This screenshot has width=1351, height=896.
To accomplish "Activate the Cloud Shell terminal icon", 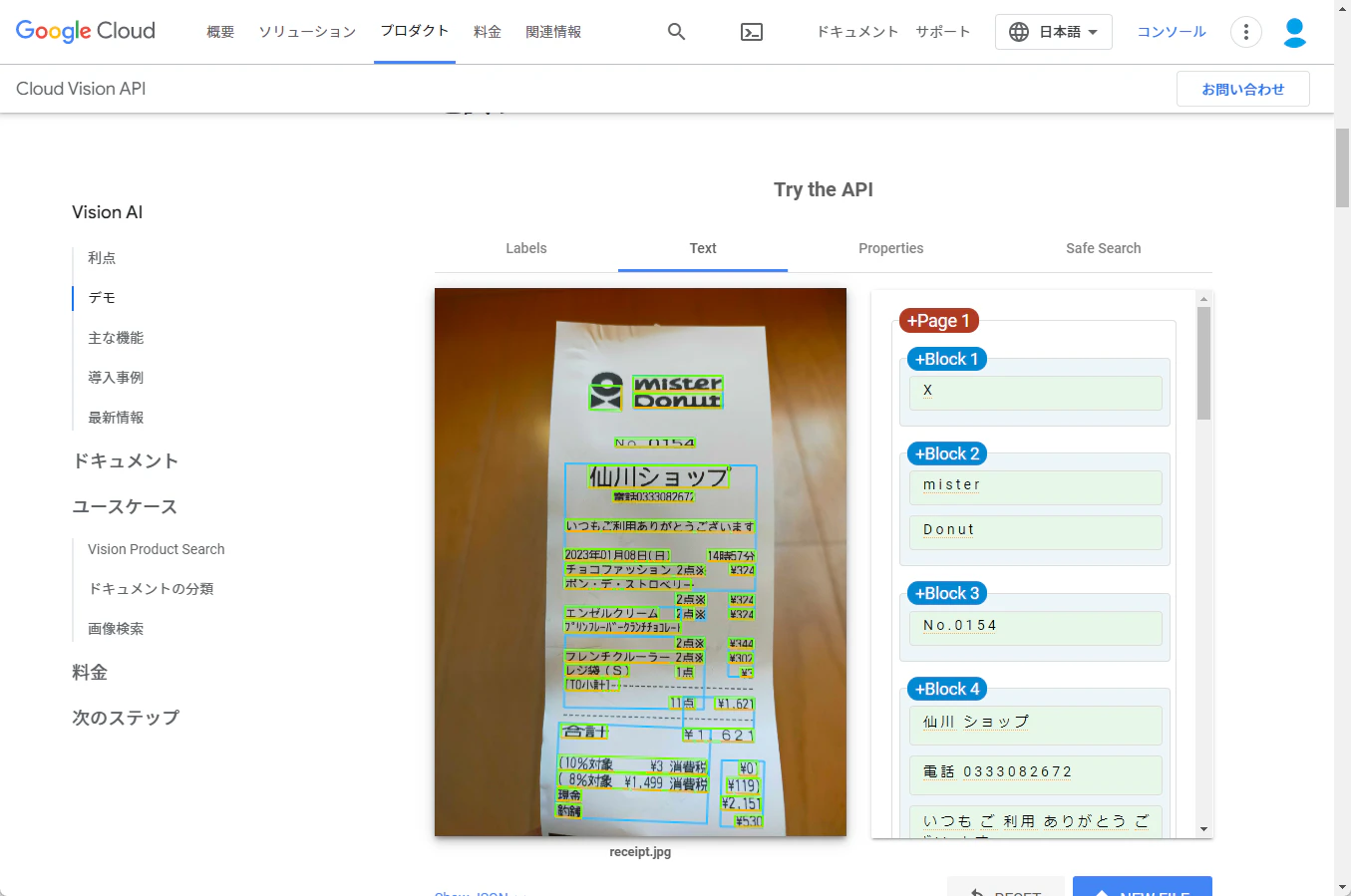I will (x=752, y=32).
